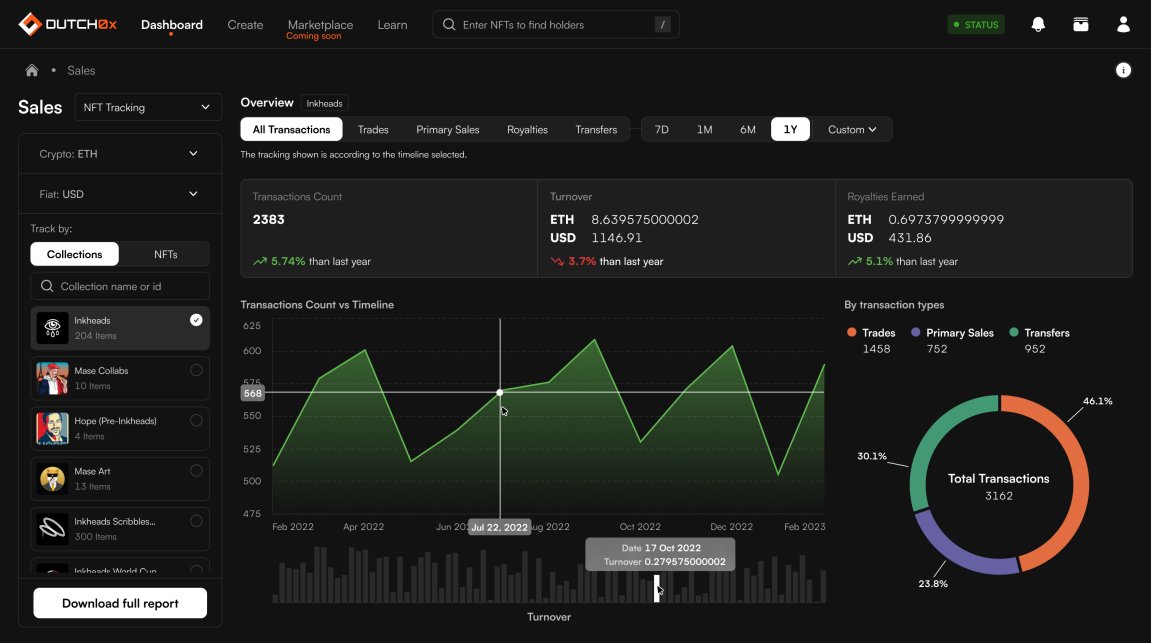Switch Track by to NFTs
Screen dimensions: 1151x643
pos(165,254)
